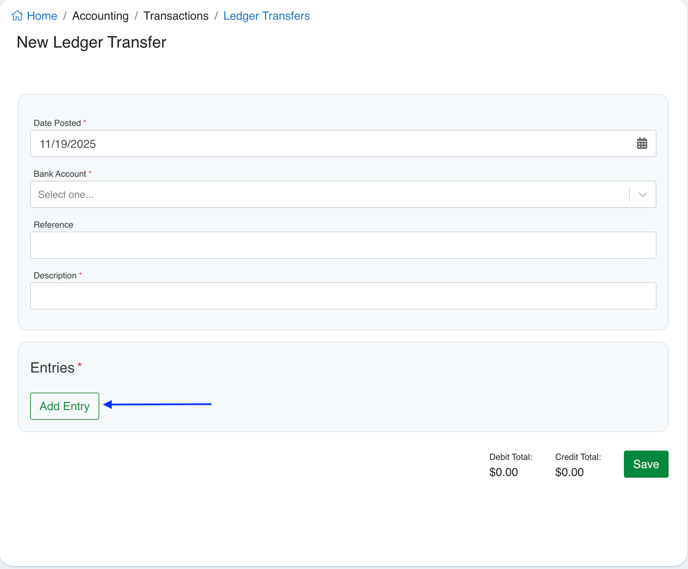Screen dimensions: 688x569
Task: Expand the Bank Account chevron arrow
Action: pos(643,195)
